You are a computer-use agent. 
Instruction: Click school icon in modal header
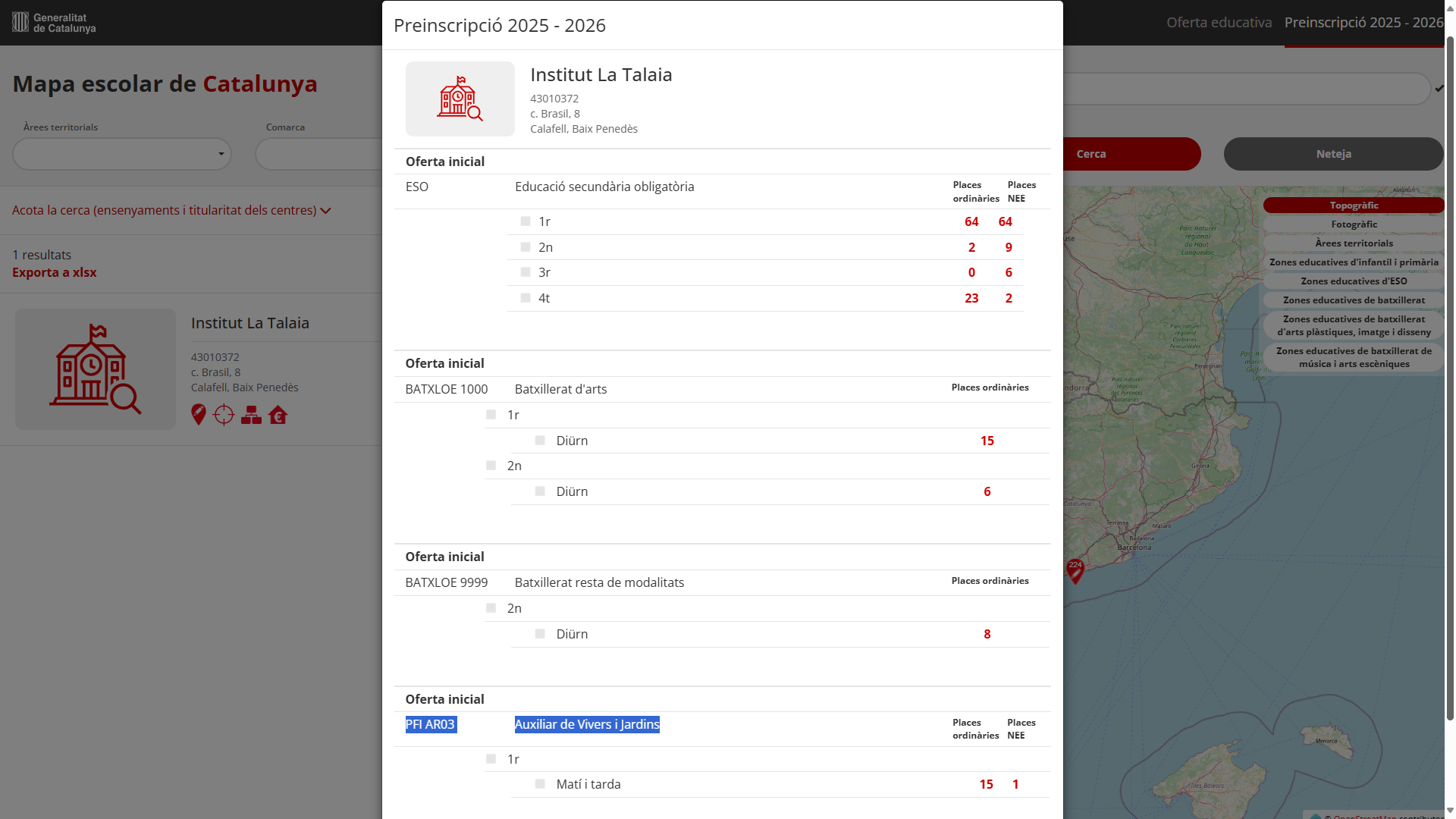[x=460, y=99]
